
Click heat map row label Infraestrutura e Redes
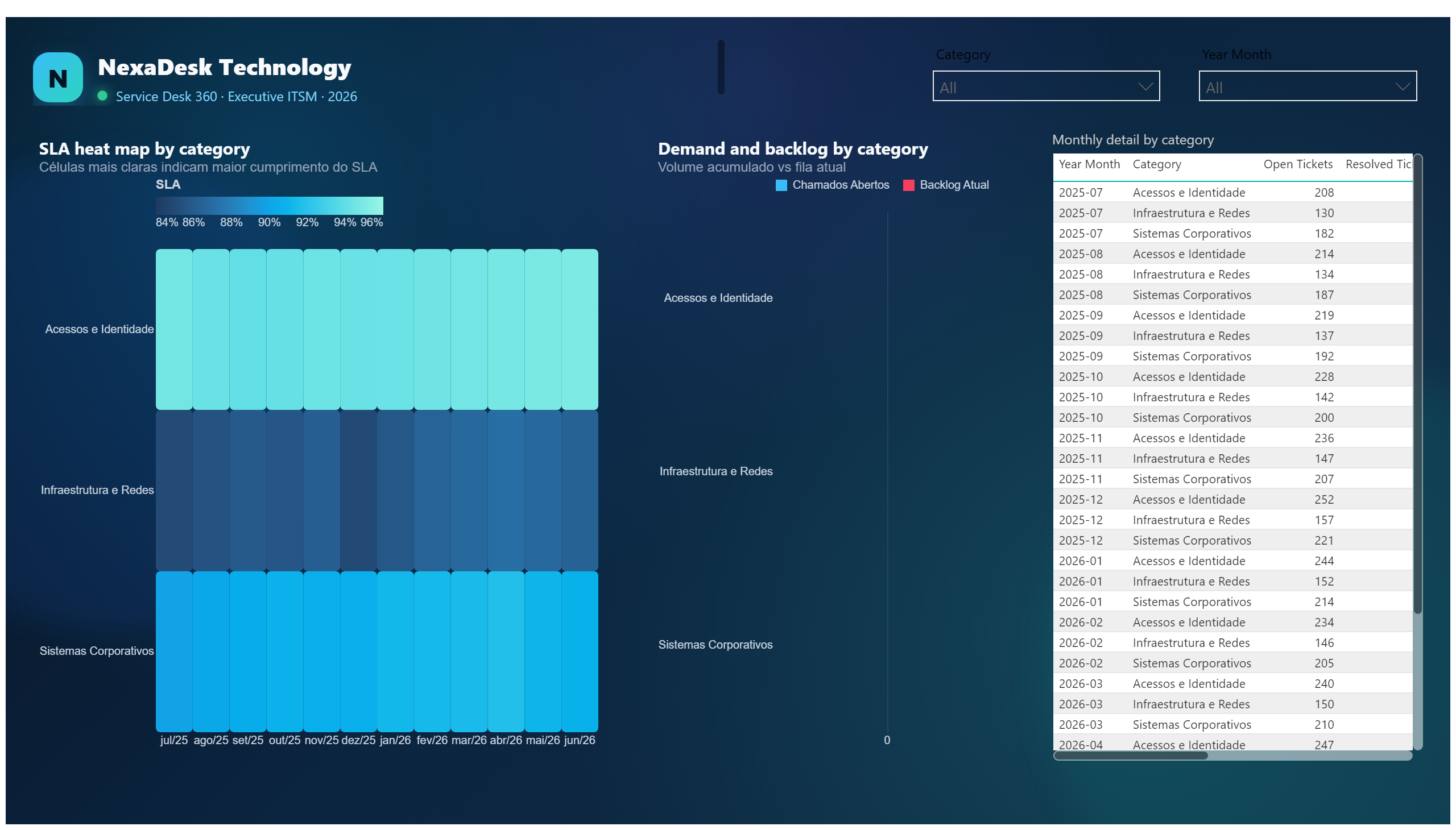coord(97,490)
